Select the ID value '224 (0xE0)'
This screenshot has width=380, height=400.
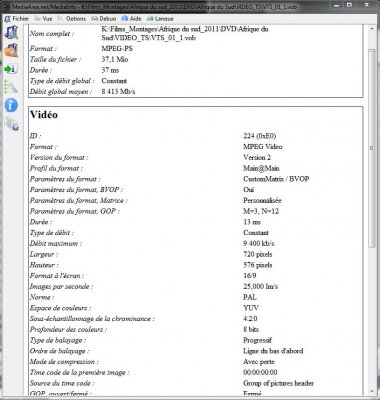click(260, 136)
